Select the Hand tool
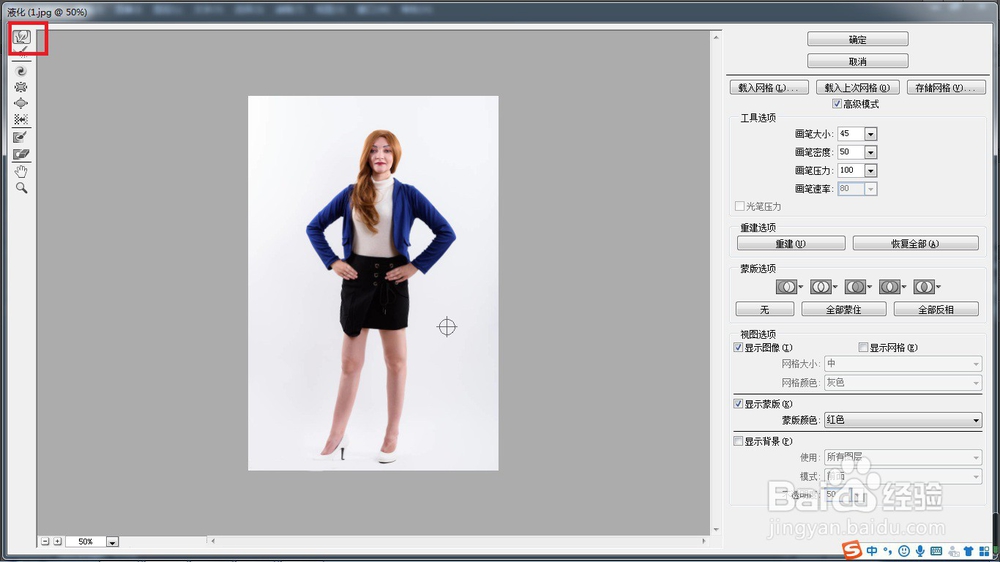This screenshot has height=562, width=1000. point(21,171)
